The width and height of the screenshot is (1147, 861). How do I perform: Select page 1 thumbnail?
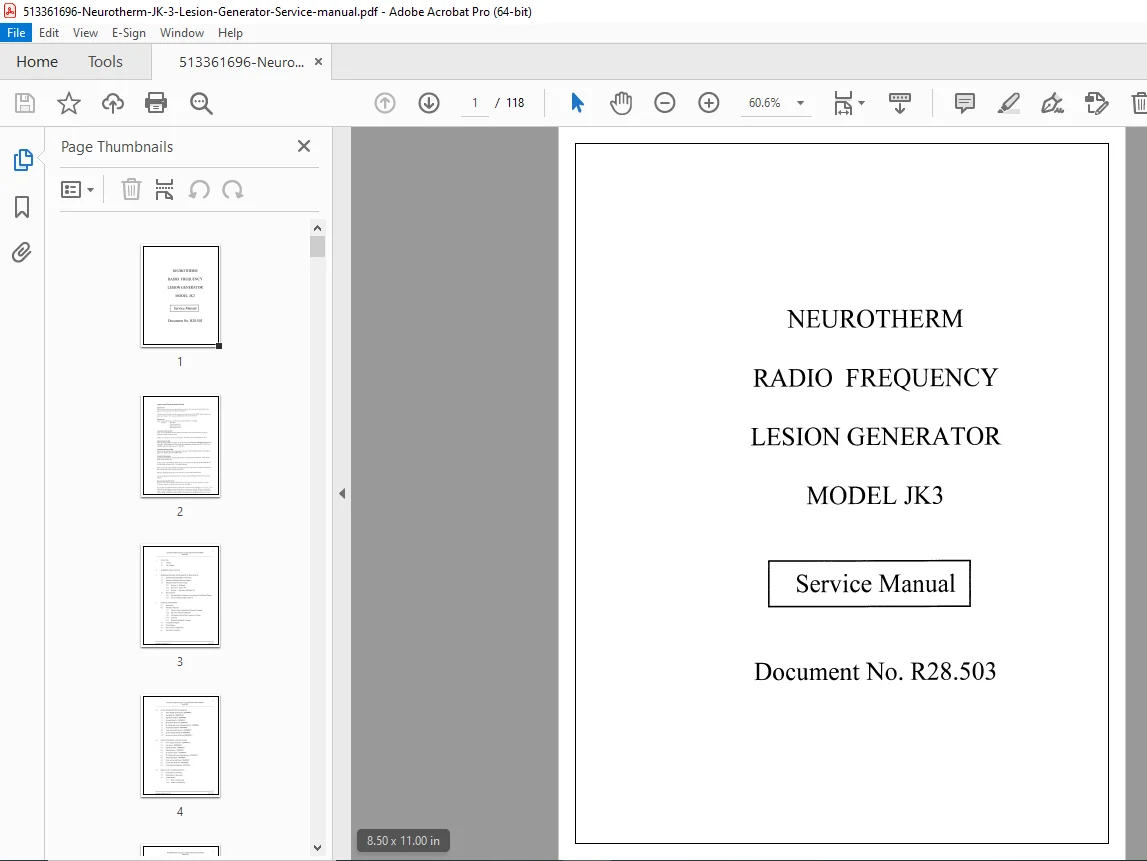coord(181,296)
